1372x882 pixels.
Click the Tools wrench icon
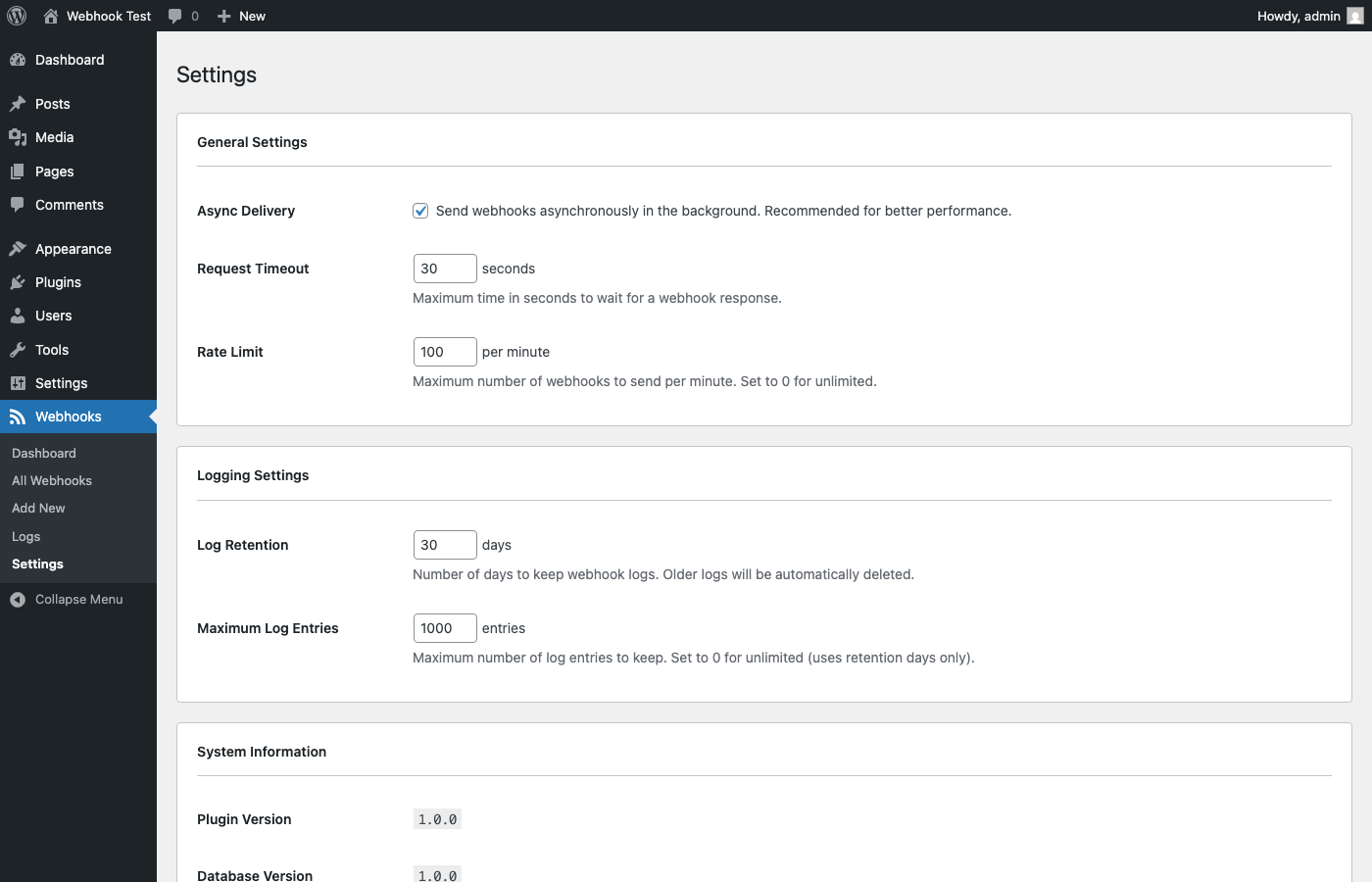pyautogui.click(x=18, y=350)
